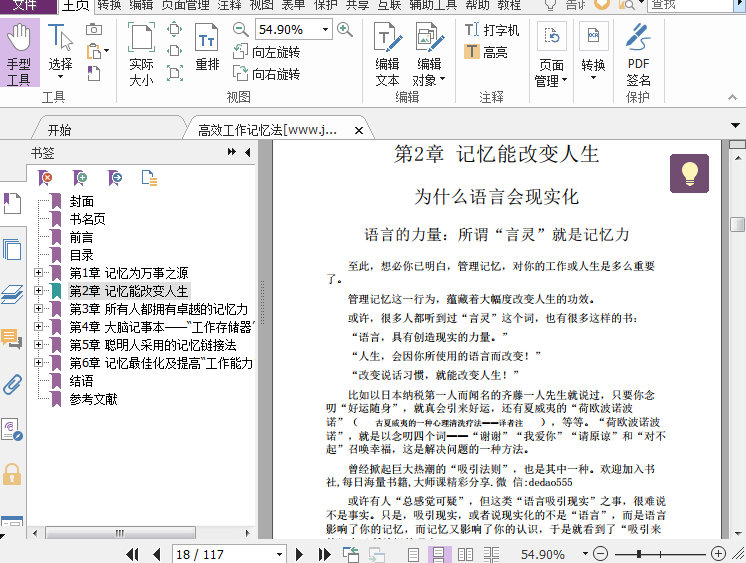Click the delete bookmark icon
This screenshot has height=563, width=746.
[45, 178]
